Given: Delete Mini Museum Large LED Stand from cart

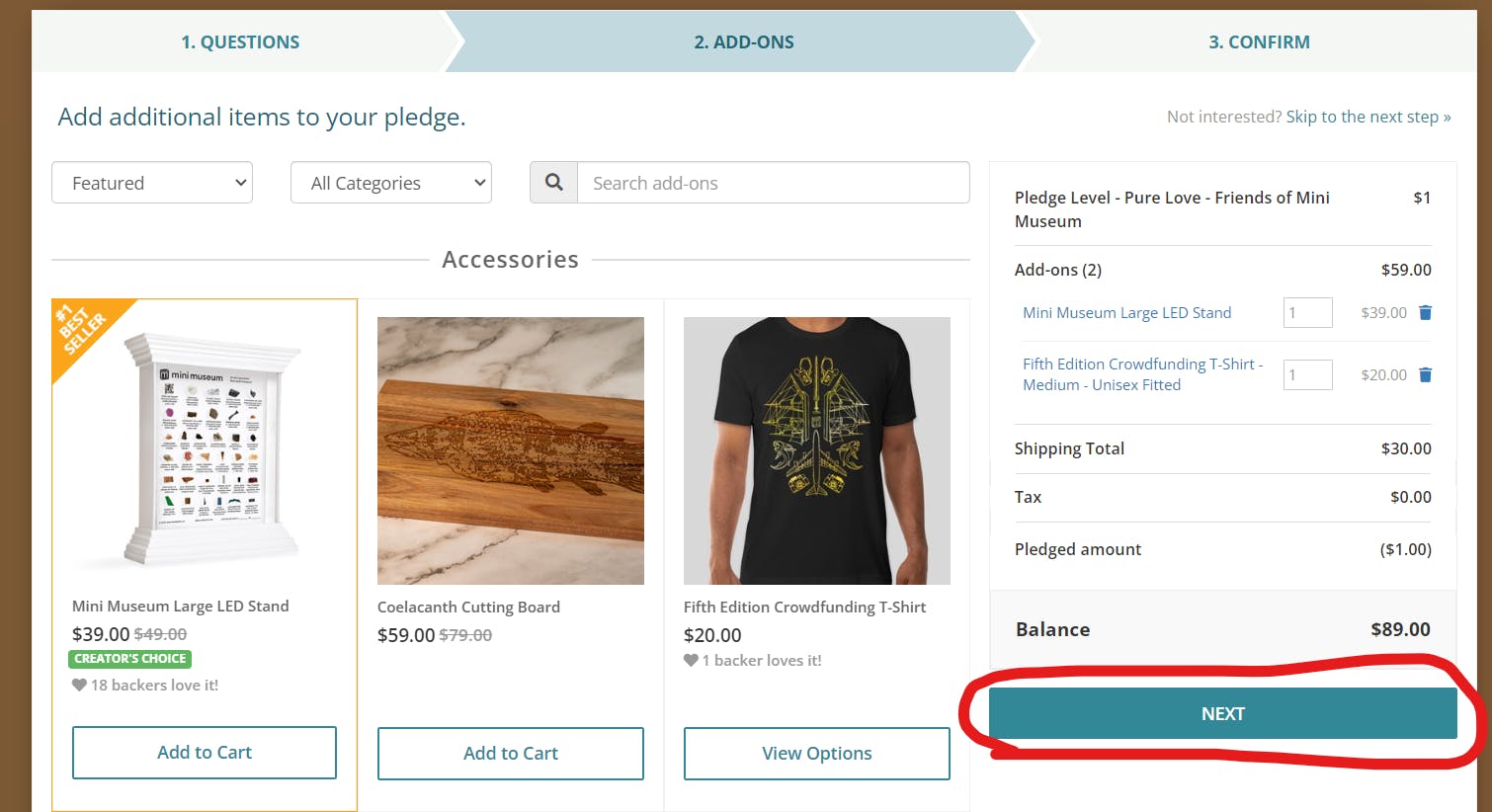Looking at the screenshot, I should [1425, 313].
